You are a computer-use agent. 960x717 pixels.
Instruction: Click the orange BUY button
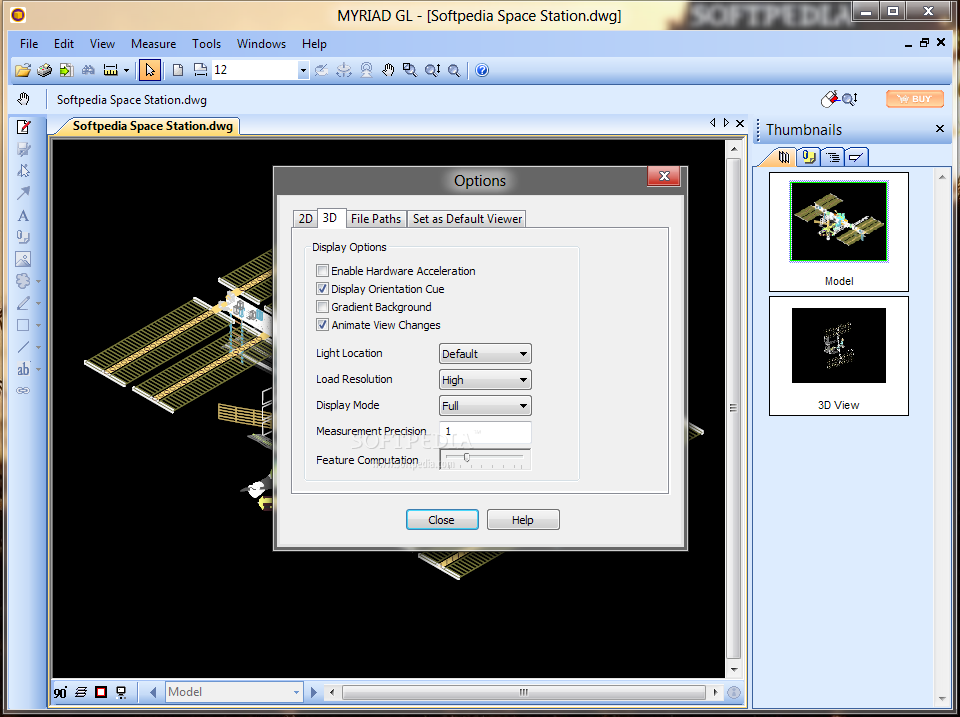coord(915,99)
